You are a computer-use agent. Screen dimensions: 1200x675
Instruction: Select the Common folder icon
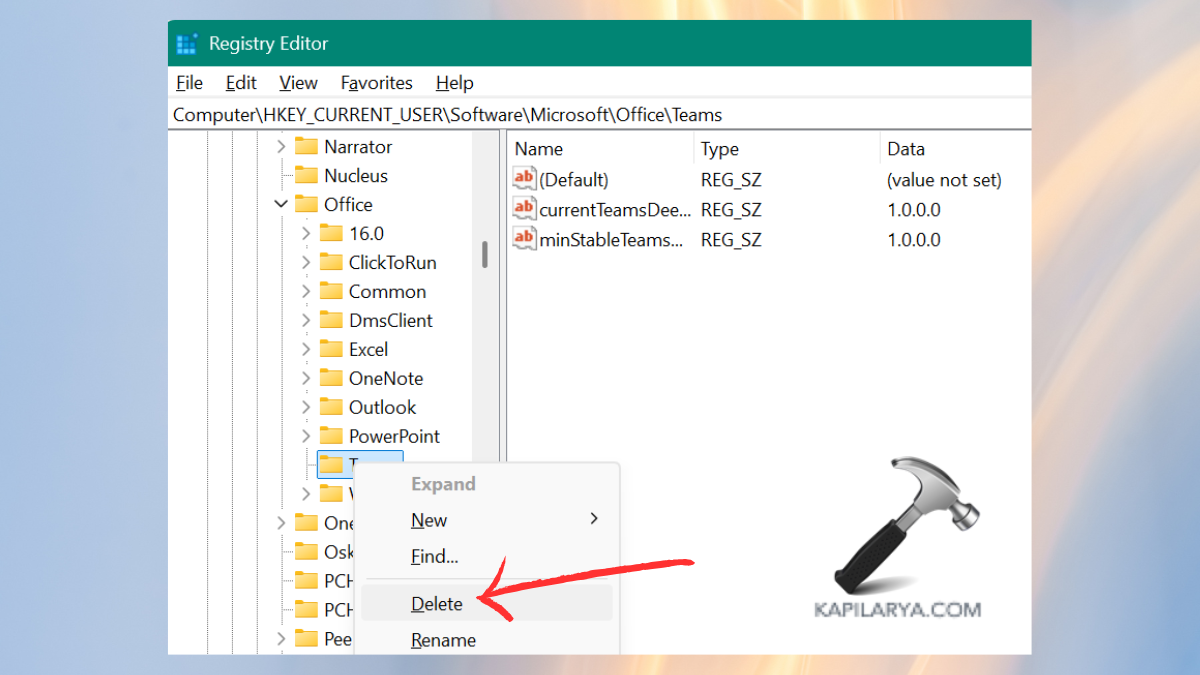click(331, 292)
